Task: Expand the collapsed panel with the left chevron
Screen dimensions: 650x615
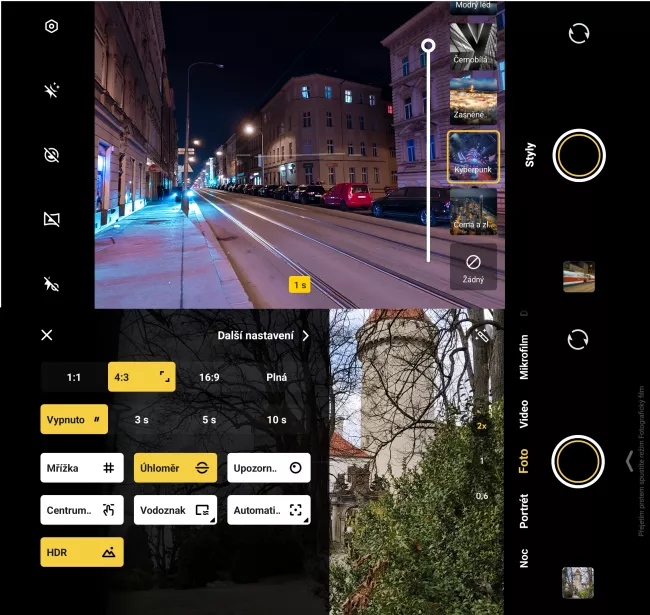Action: click(629, 460)
